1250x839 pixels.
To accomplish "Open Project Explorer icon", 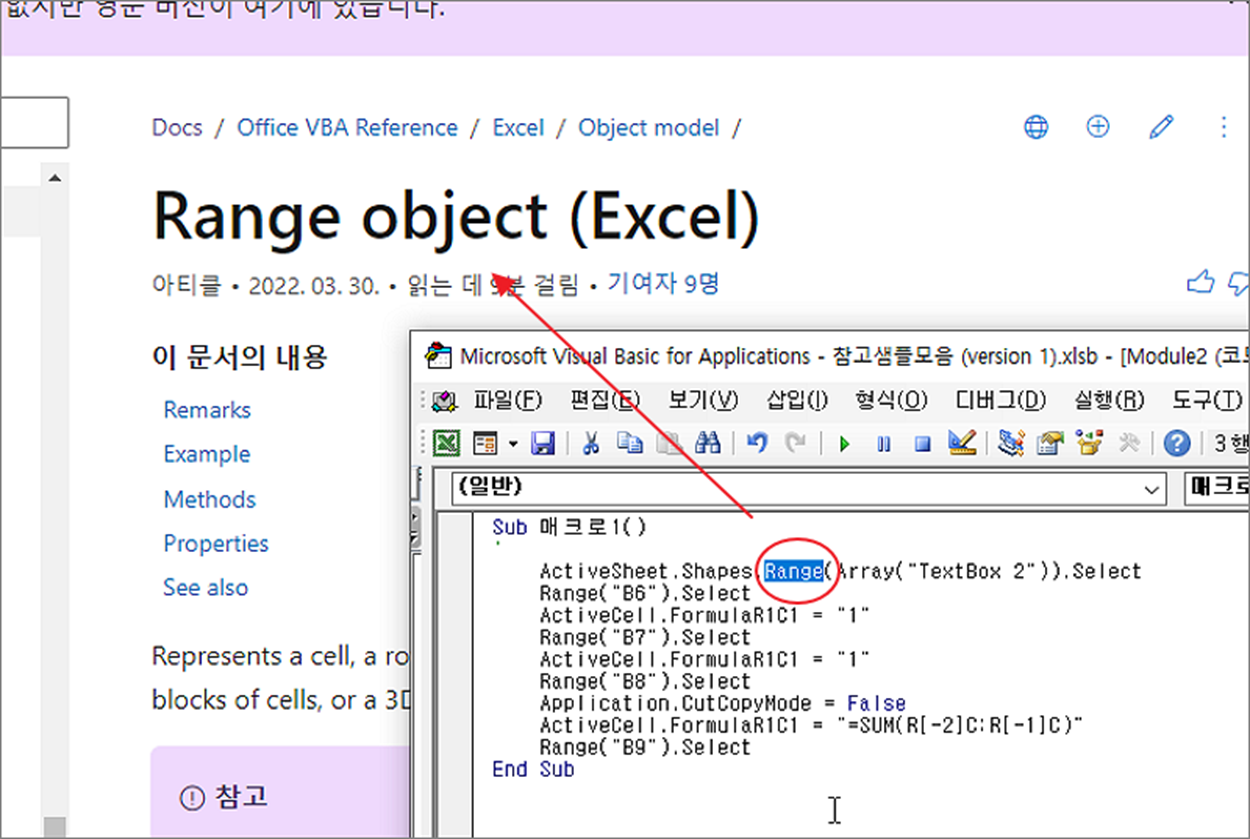I will [x=1011, y=443].
